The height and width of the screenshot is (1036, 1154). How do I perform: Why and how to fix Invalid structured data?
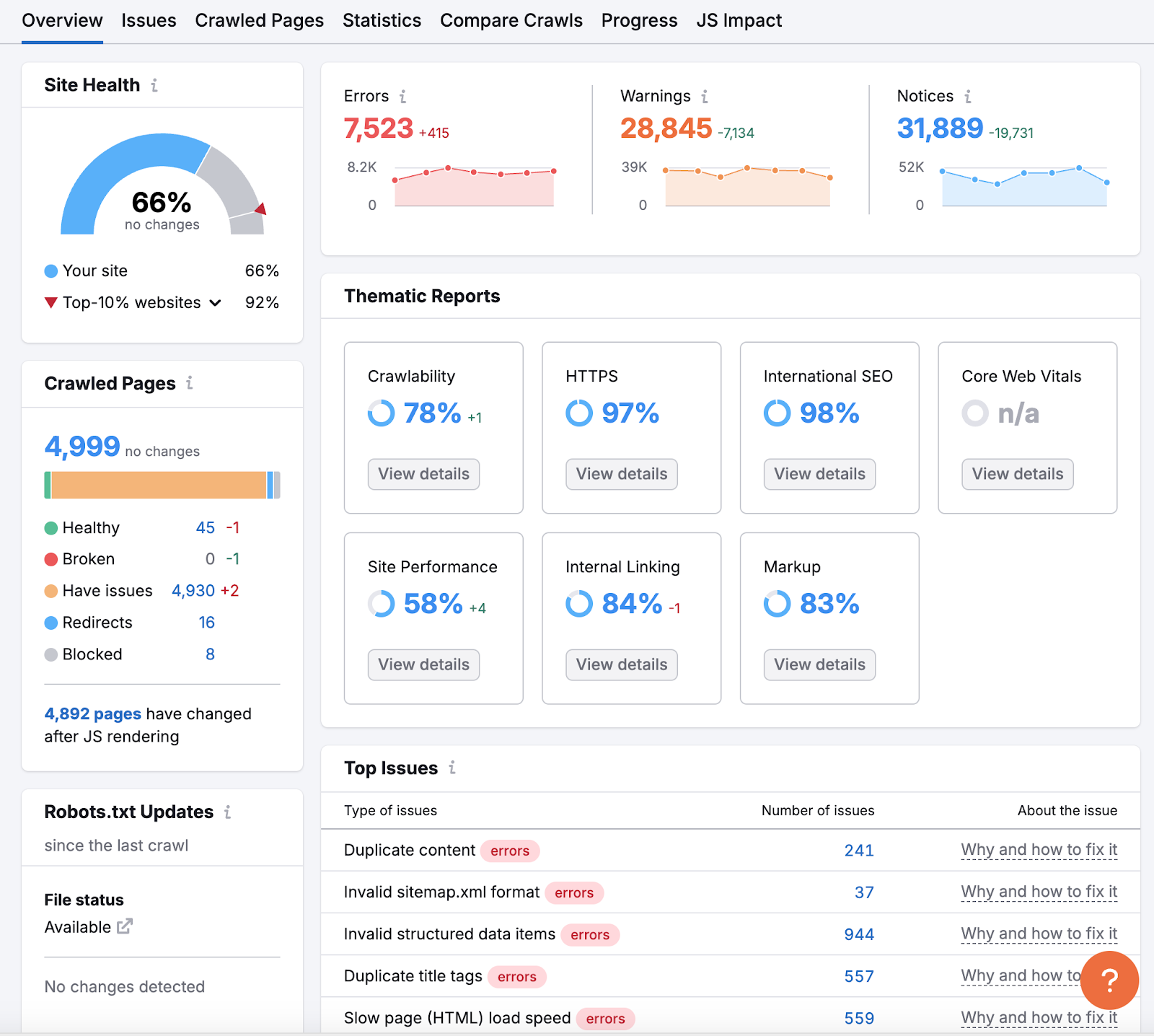coord(1039,934)
